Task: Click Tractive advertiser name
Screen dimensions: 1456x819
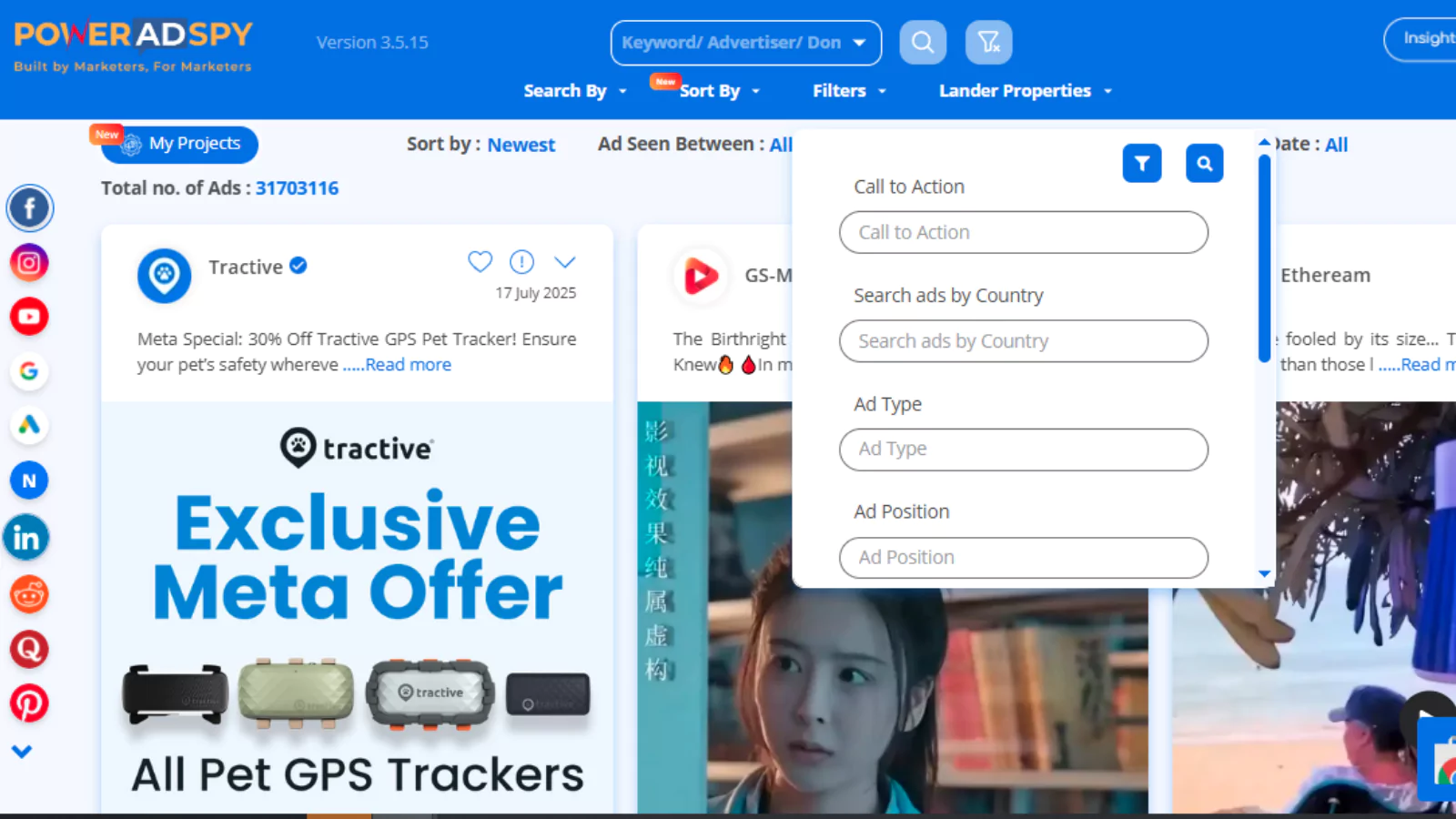Action: [246, 268]
